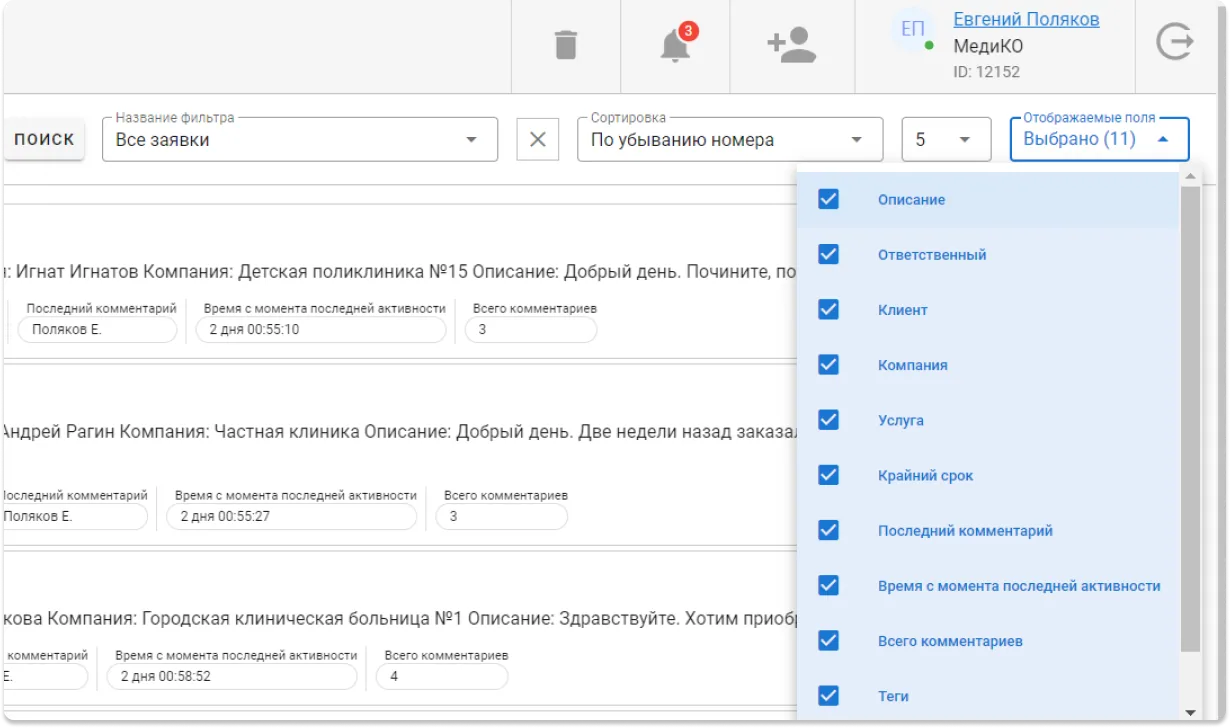Uncheck the Всего комментариев checkbox

828,640
